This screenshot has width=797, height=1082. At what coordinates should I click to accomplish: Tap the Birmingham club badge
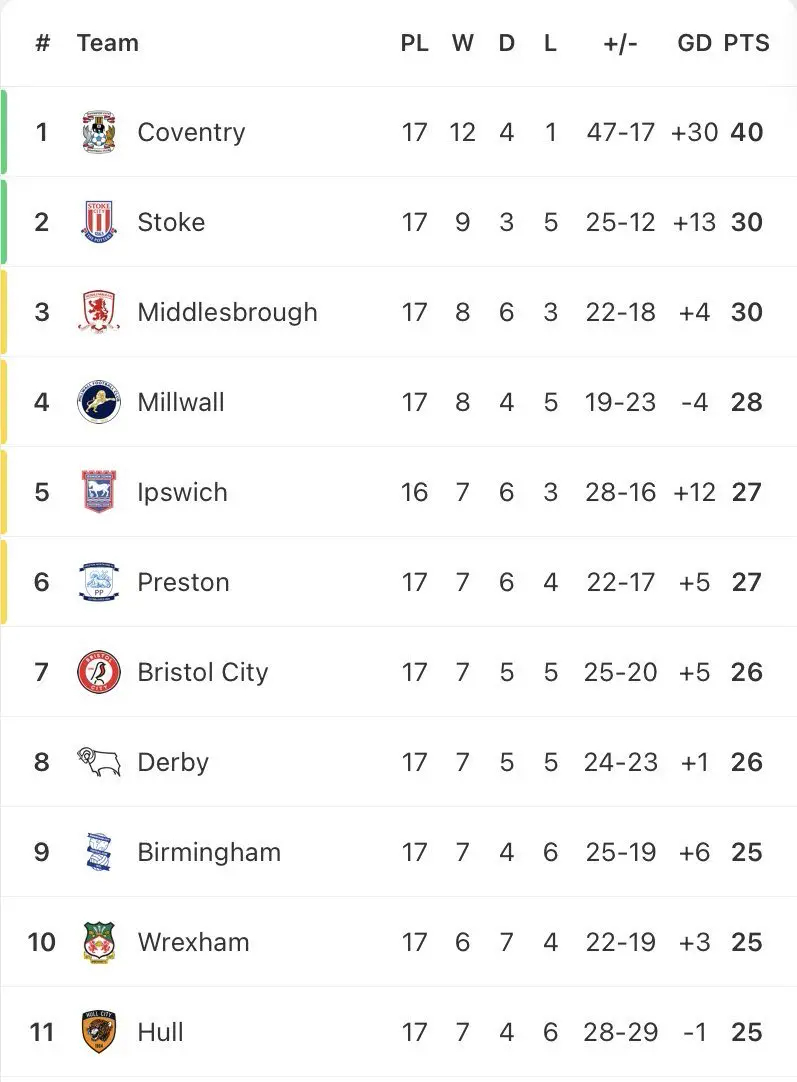tap(99, 852)
